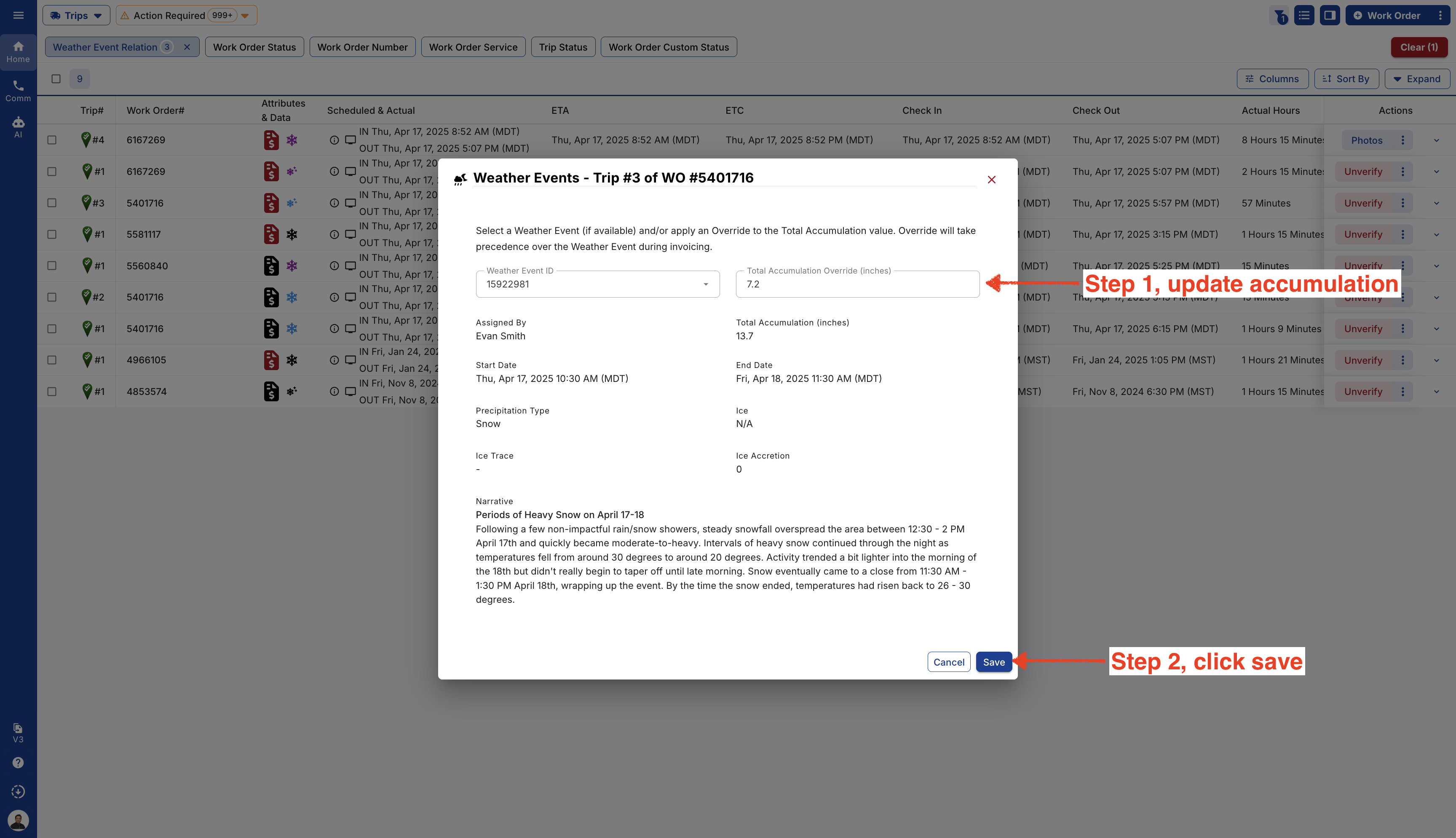Expand the row chevron for trip #4 of 6167269
This screenshot has width=1456, height=838.
1436,140
